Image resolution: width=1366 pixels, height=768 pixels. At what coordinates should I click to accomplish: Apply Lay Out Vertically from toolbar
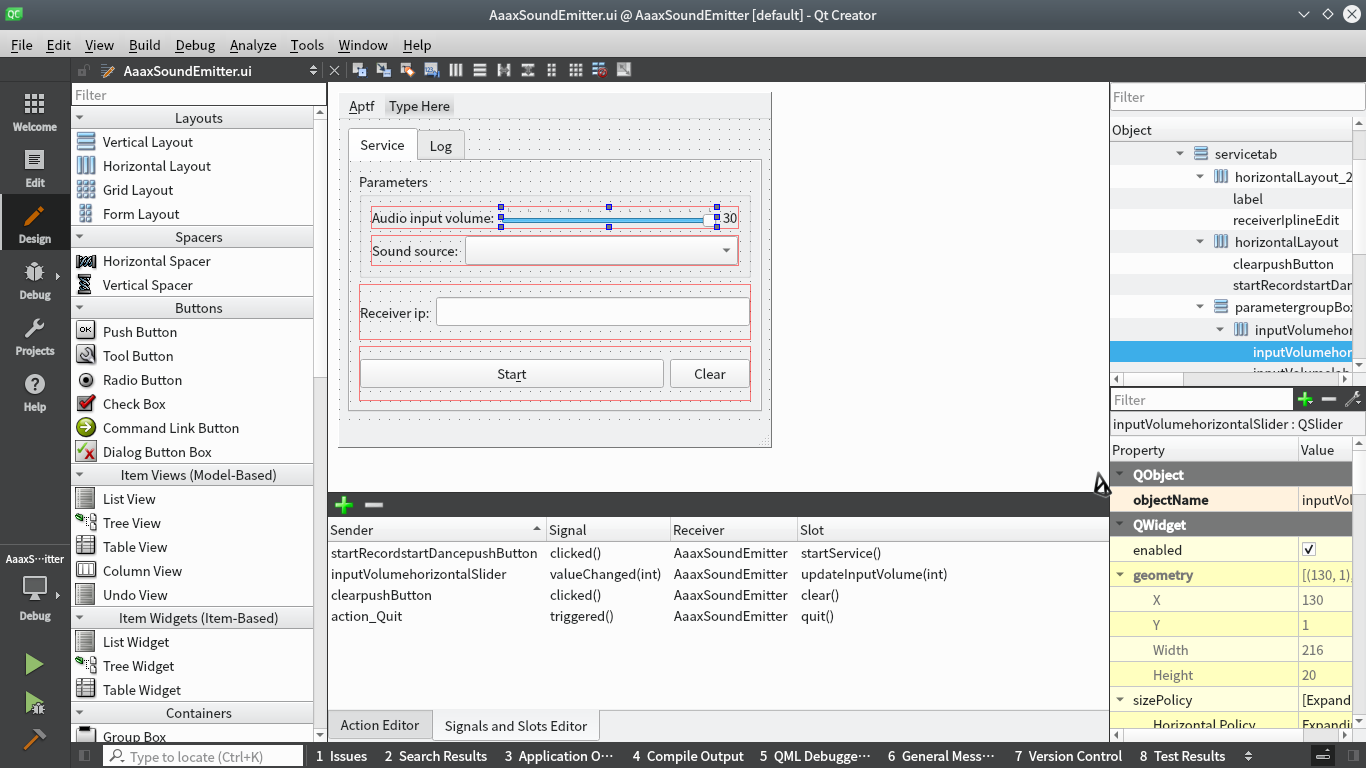(479, 70)
